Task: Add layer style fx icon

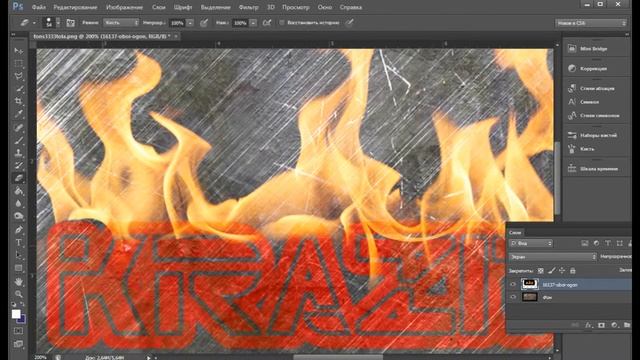Action: pos(588,325)
